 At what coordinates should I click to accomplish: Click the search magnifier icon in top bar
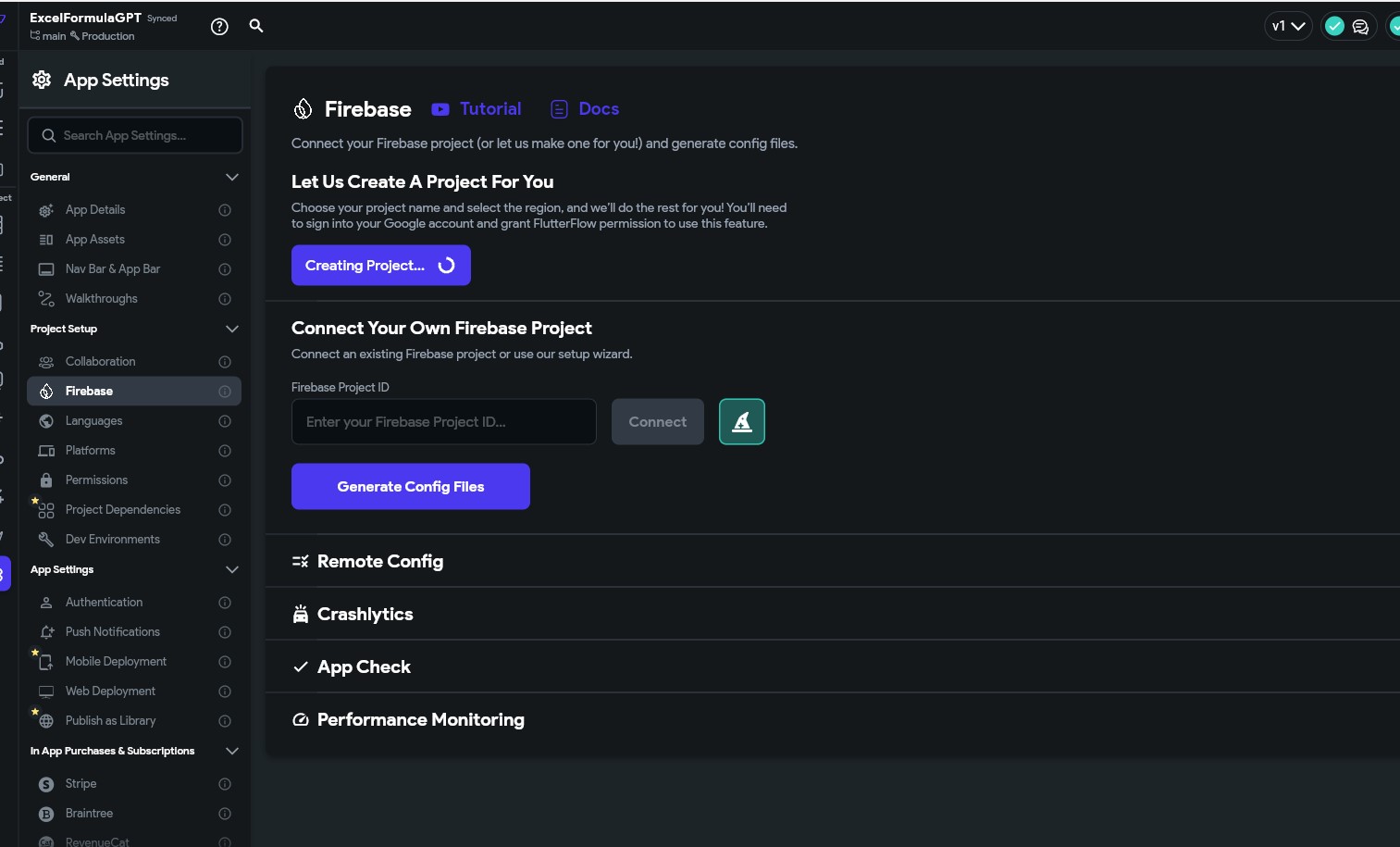pyautogui.click(x=256, y=26)
